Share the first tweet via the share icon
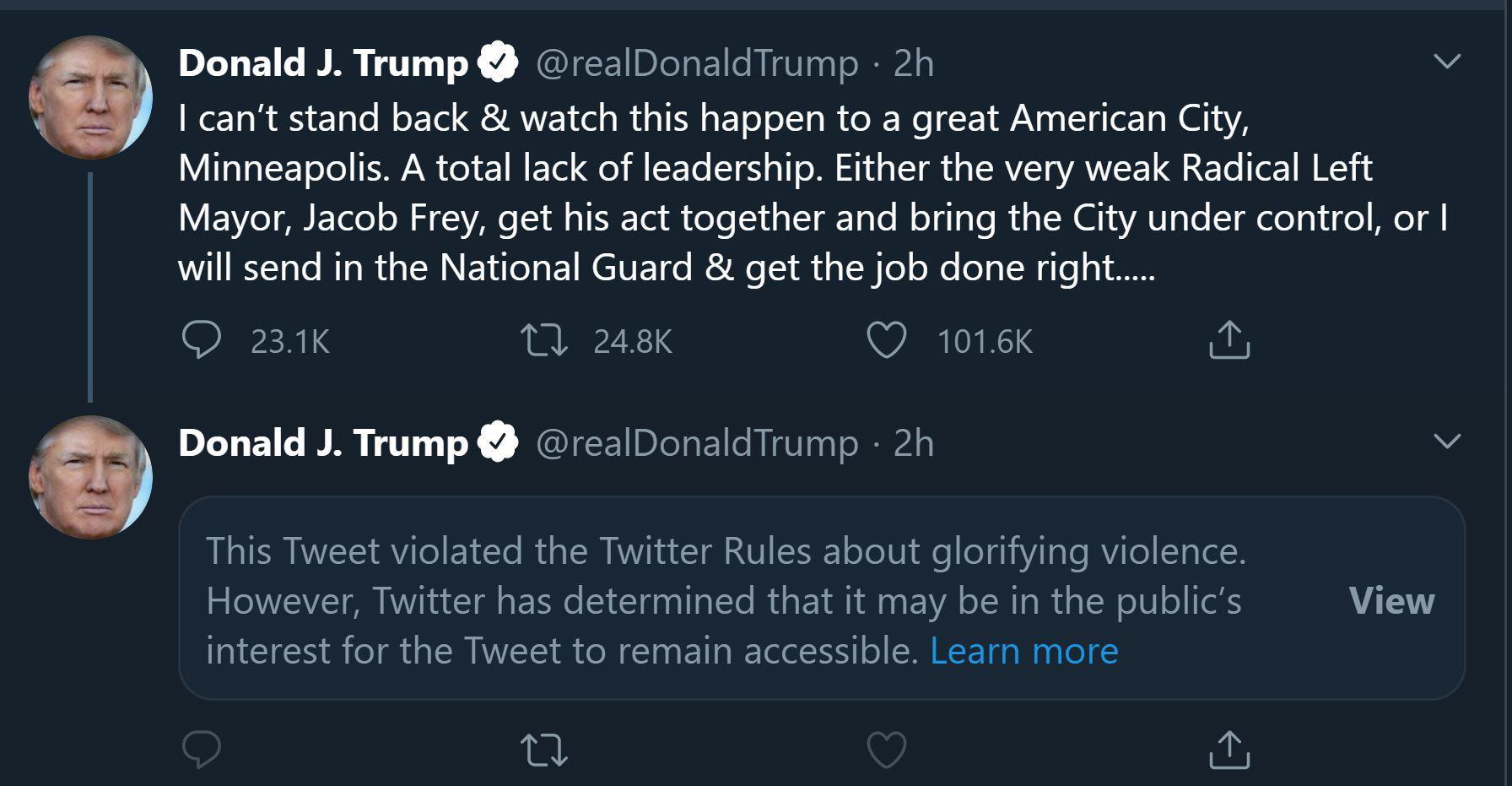1512x786 pixels. [x=1229, y=339]
